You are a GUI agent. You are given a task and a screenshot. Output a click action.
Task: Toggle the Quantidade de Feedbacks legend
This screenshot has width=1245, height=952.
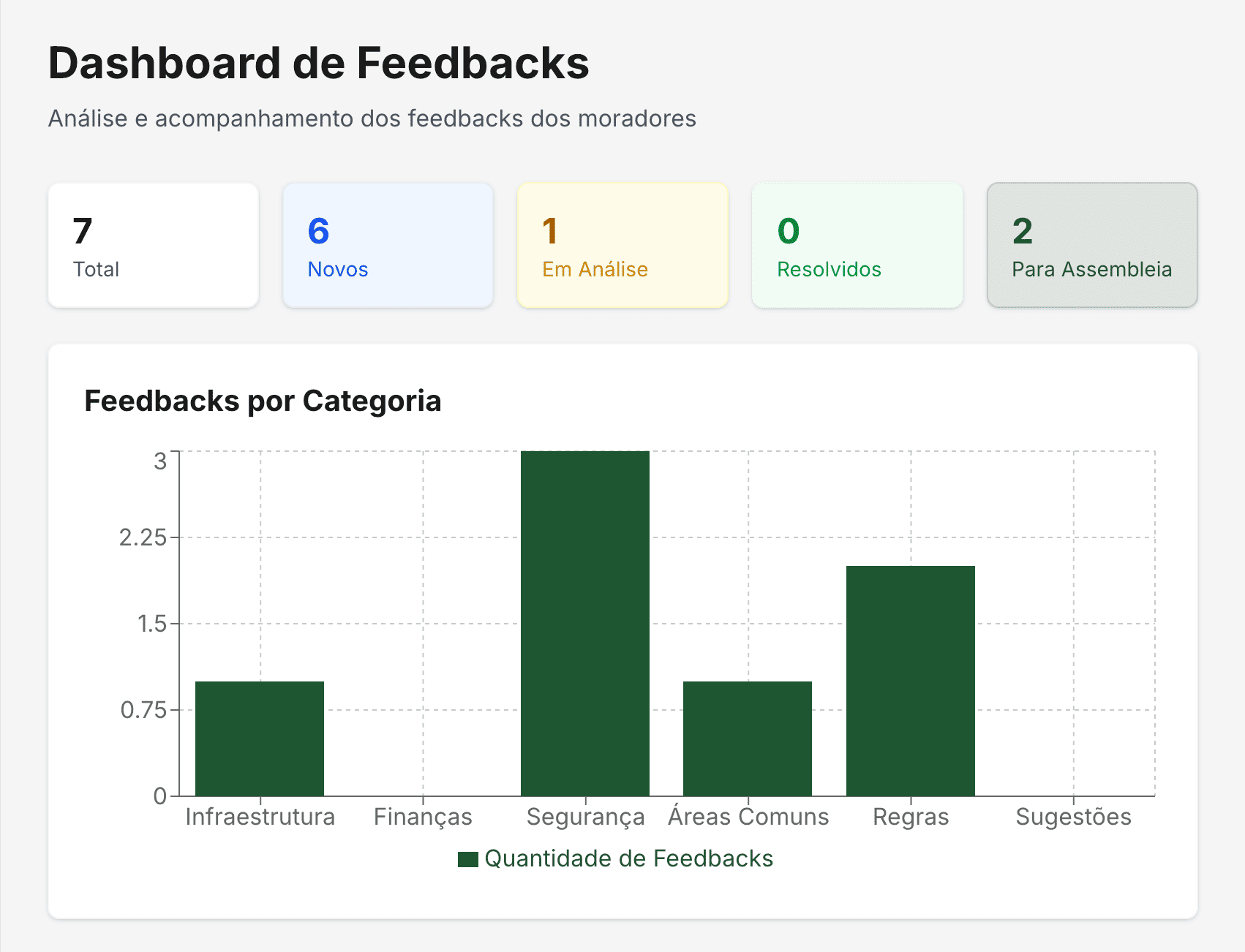[x=629, y=858]
